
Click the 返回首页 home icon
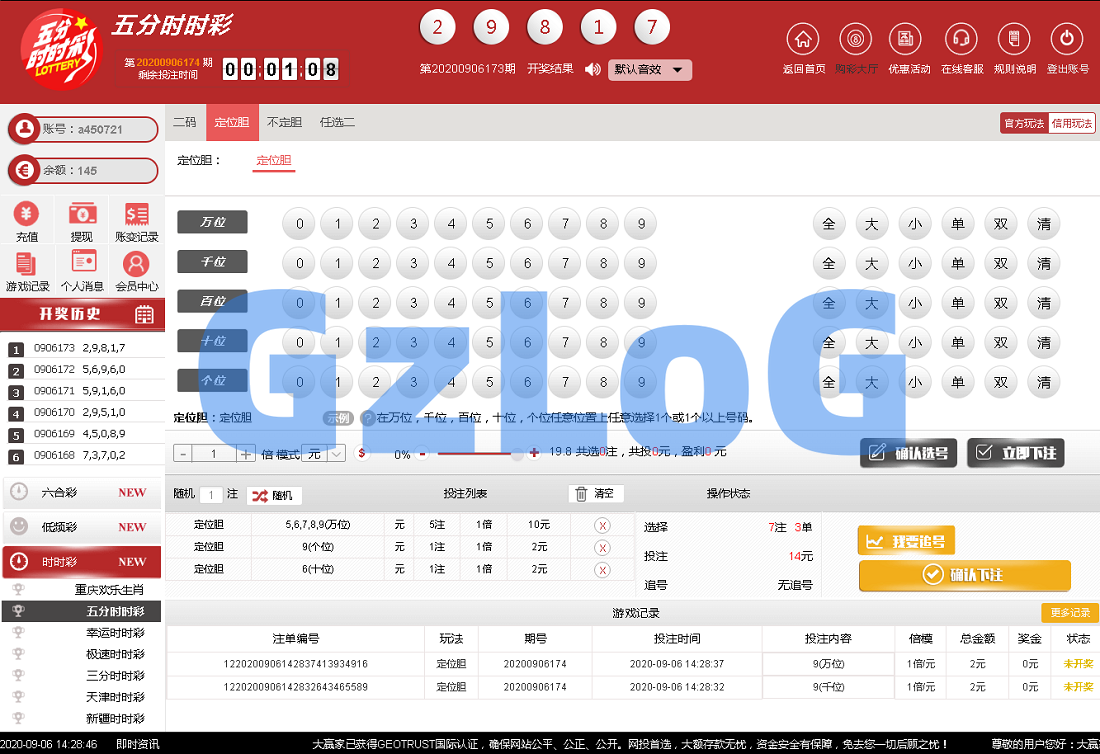(x=803, y=40)
